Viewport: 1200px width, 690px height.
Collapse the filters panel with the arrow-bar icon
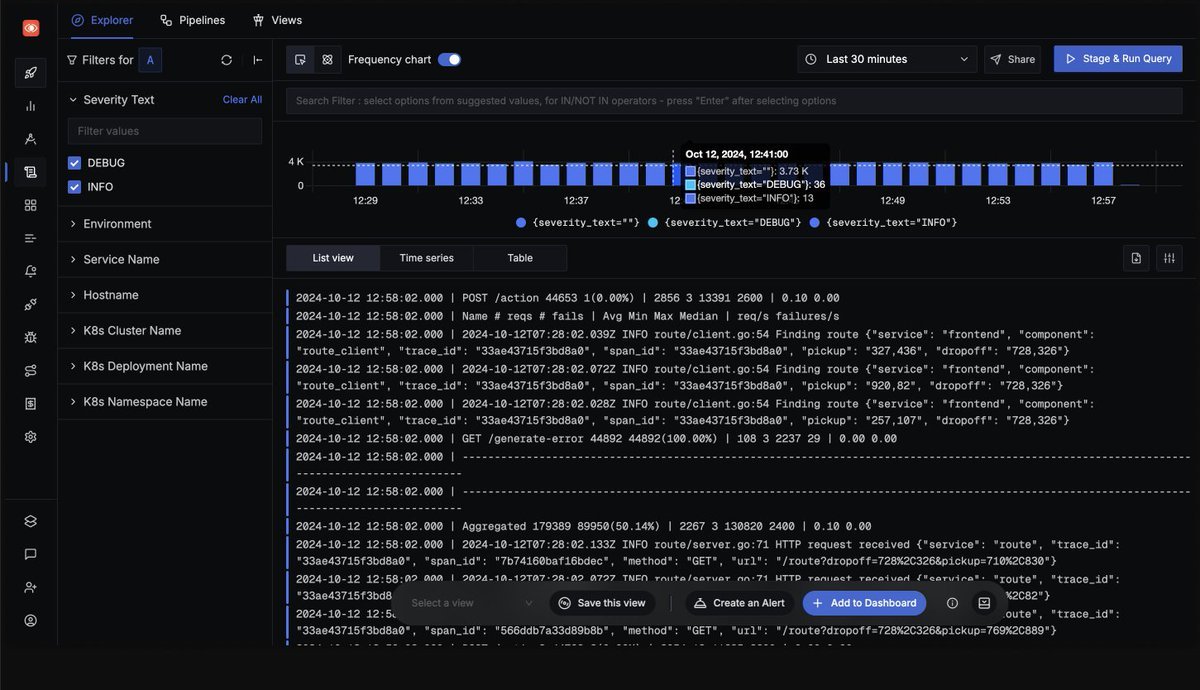258,60
